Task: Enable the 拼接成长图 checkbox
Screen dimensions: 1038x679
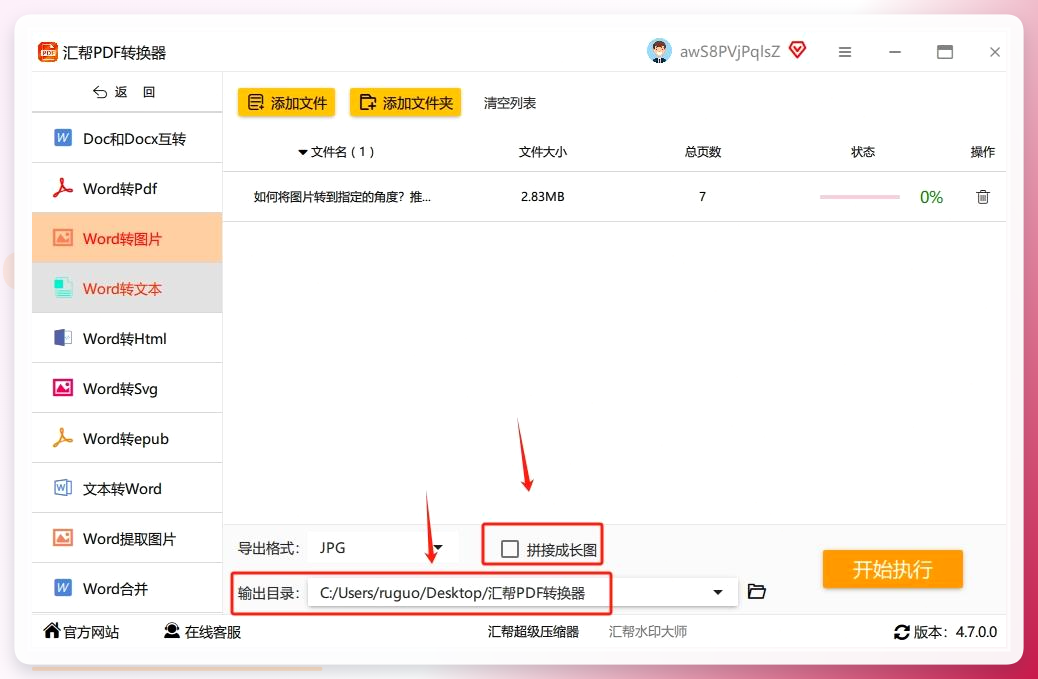Action: (510, 549)
